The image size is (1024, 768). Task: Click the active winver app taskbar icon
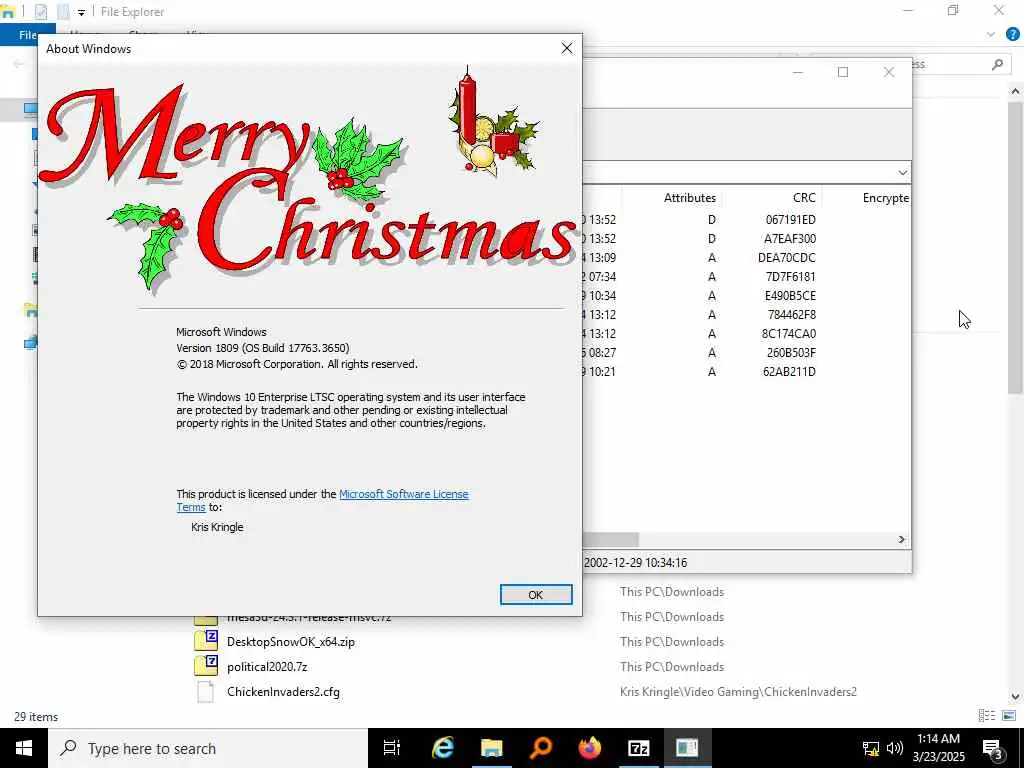click(687, 748)
